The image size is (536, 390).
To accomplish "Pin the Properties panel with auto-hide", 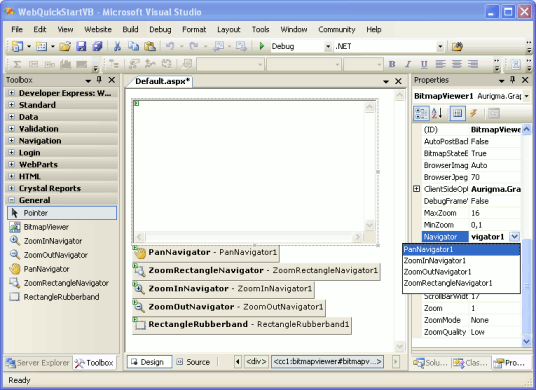I will [x=512, y=80].
